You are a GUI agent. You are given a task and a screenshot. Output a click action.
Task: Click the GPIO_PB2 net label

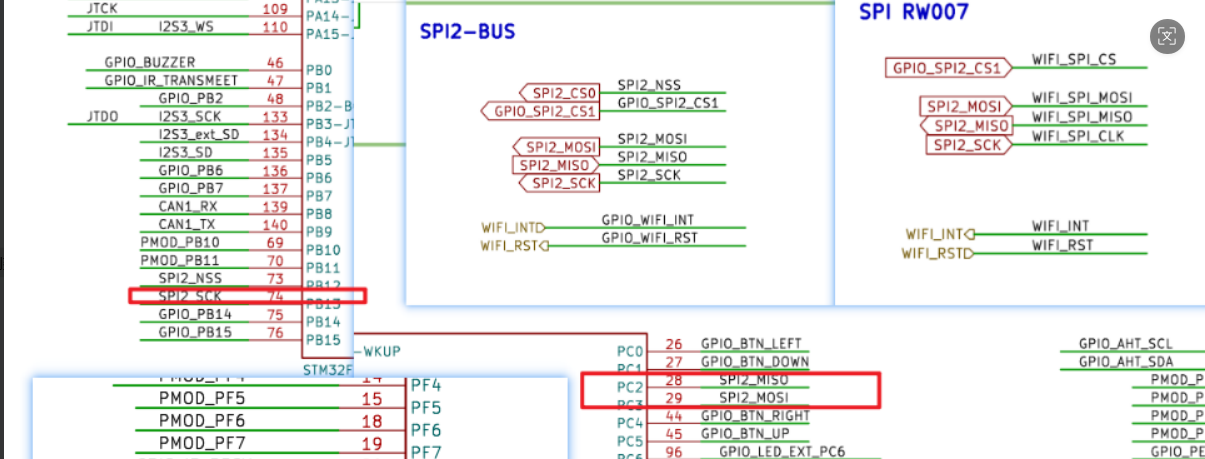click(190, 98)
